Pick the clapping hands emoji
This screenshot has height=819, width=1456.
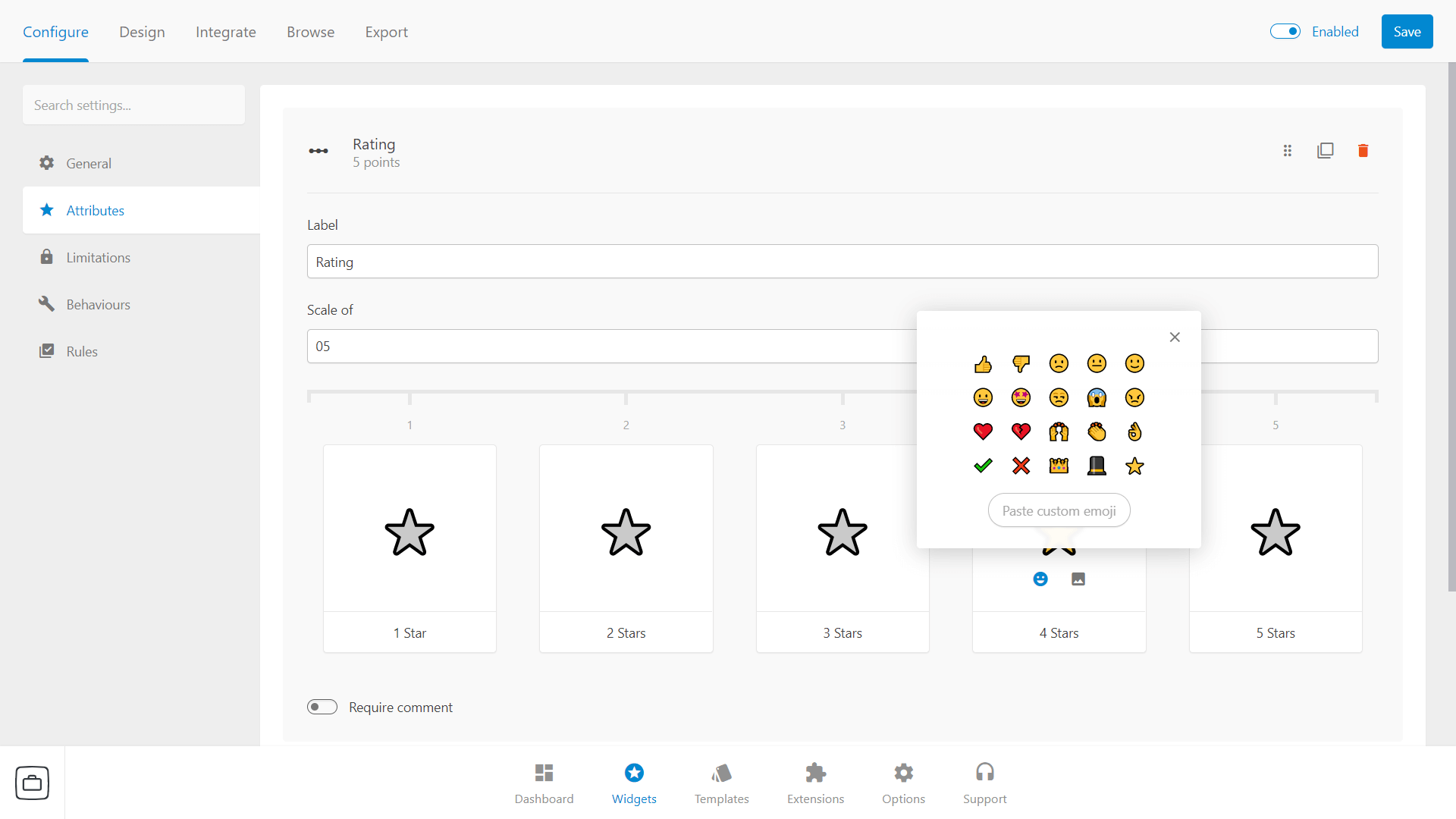[x=1097, y=432]
